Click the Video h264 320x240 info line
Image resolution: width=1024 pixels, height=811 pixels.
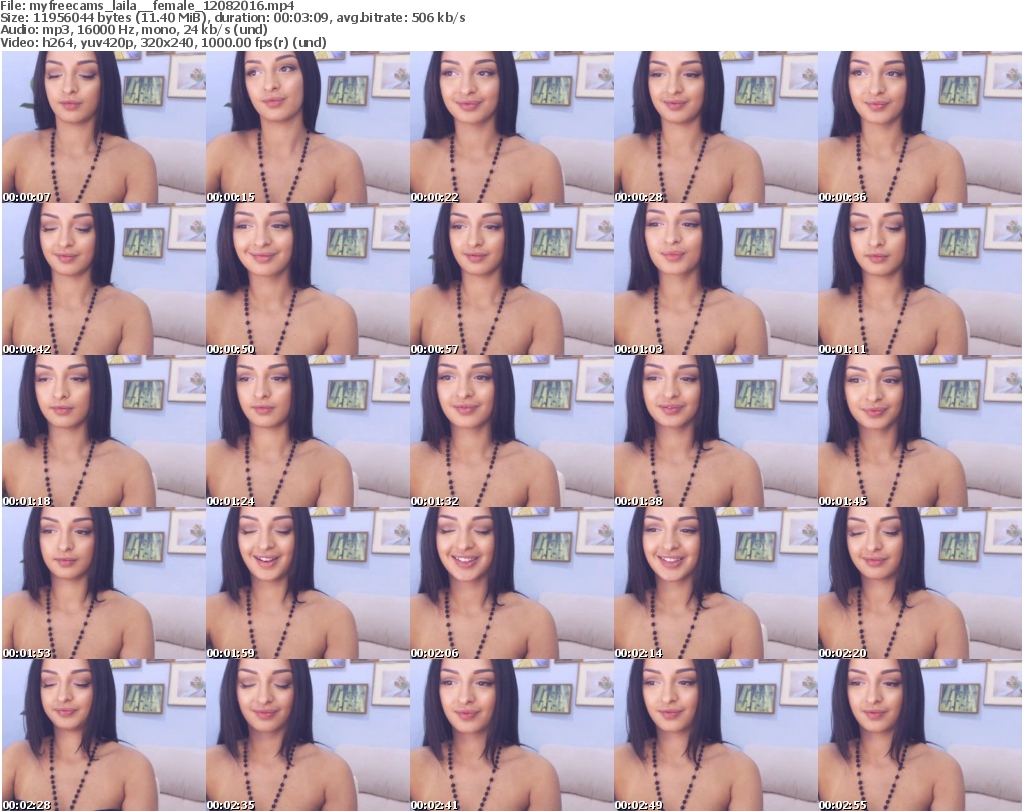[x=163, y=42]
